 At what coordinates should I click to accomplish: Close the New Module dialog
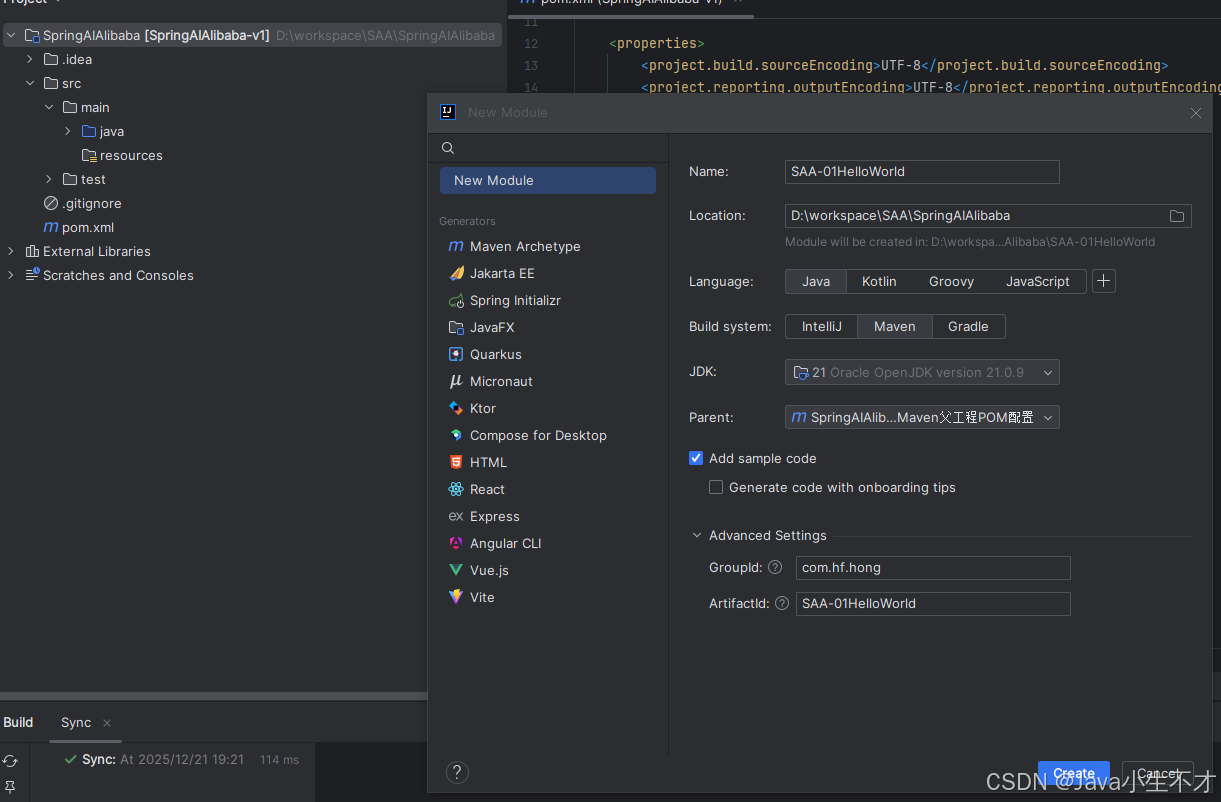point(1196,113)
